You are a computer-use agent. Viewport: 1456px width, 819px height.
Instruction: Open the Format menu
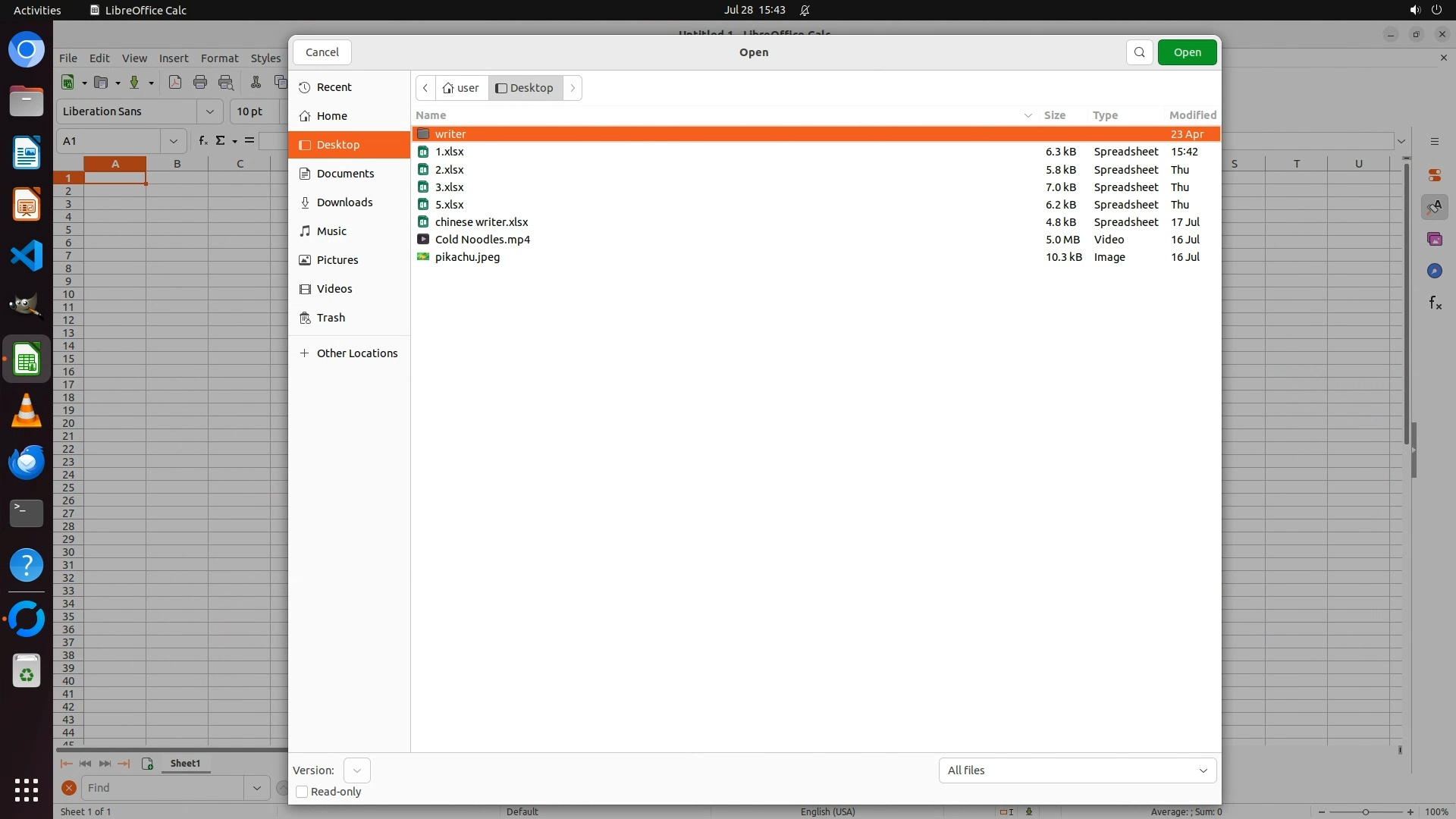(219, 58)
